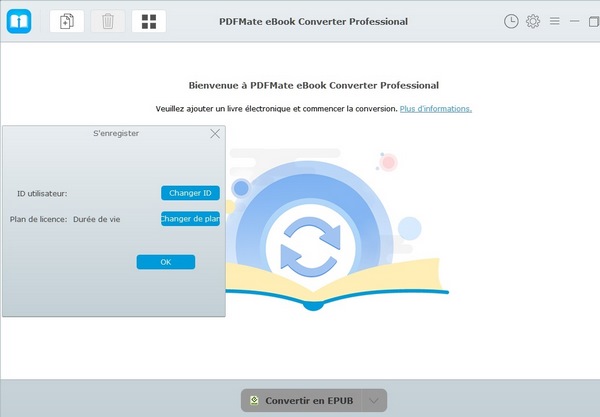Click the S'enregister dialog title
The image size is (600, 417).
(116, 134)
